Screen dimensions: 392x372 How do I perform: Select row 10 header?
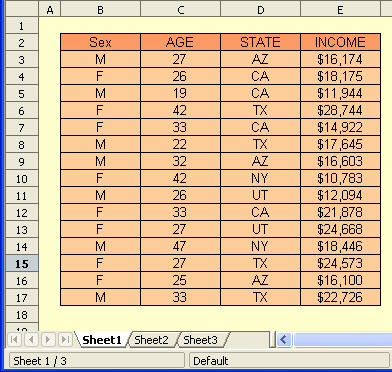point(22,179)
